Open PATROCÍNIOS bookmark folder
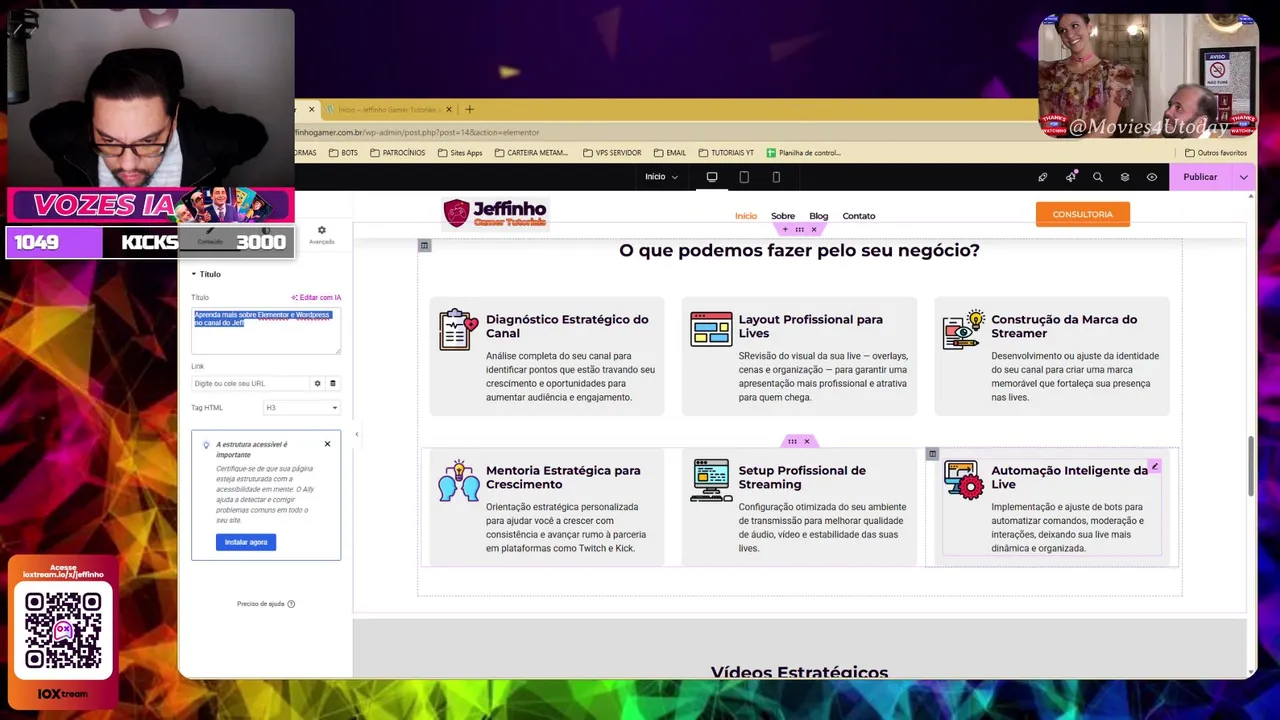This screenshot has width=1280, height=720. [398, 153]
